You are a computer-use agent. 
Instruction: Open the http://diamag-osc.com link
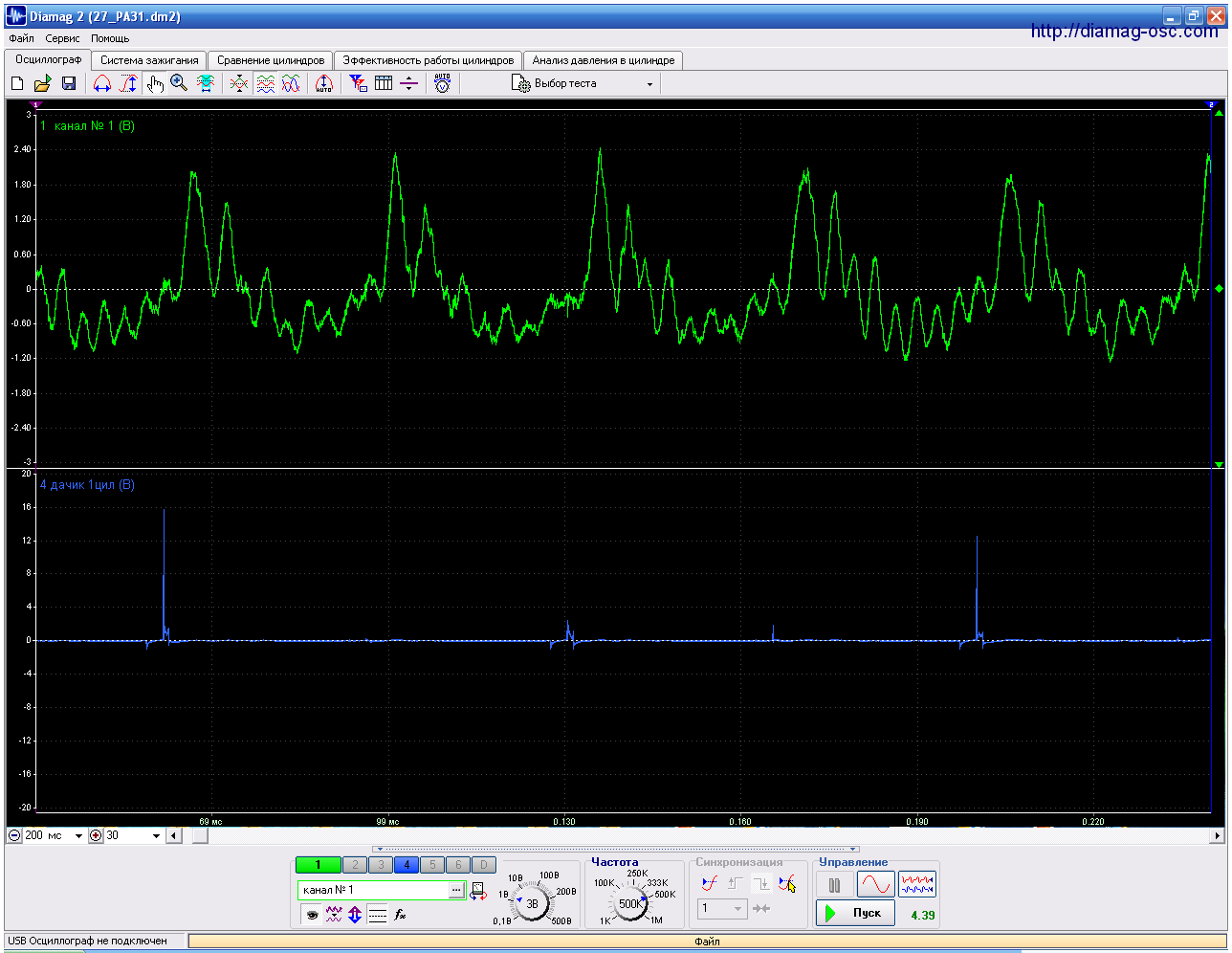coord(1125,32)
